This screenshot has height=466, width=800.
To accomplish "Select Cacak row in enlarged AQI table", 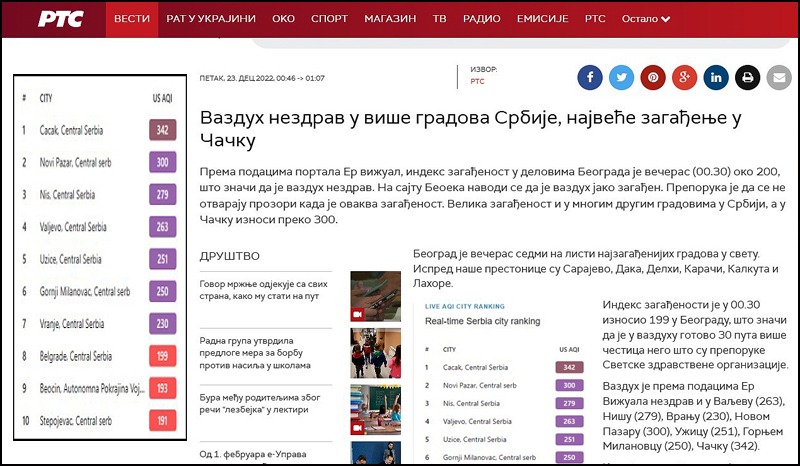I will (99, 130).
